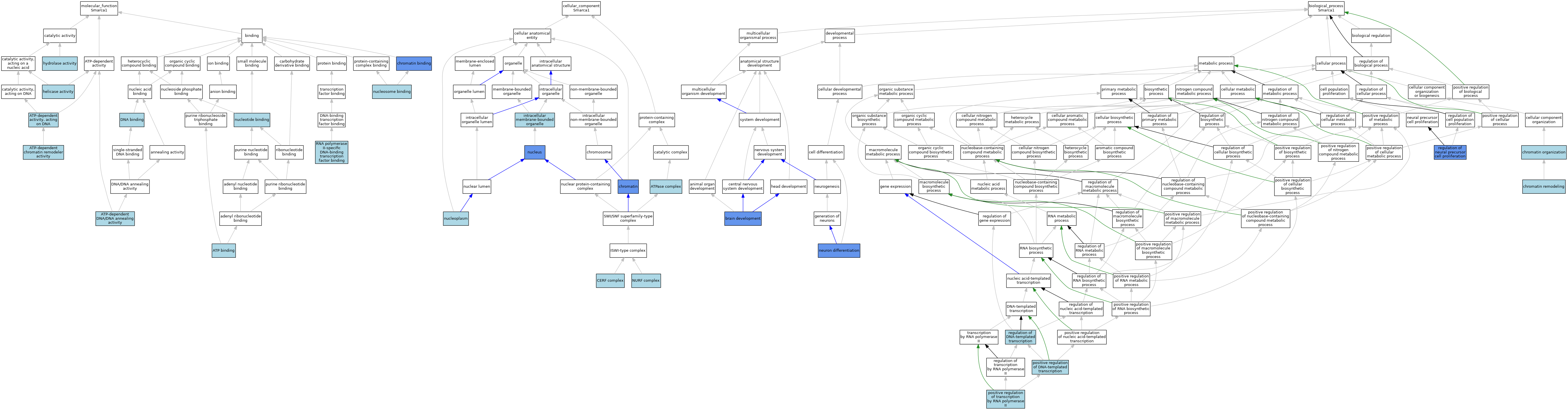Click the adenyl ribonucleotide binding node
The width and height of the screenshot is (1568, 410).
(240, 218)
